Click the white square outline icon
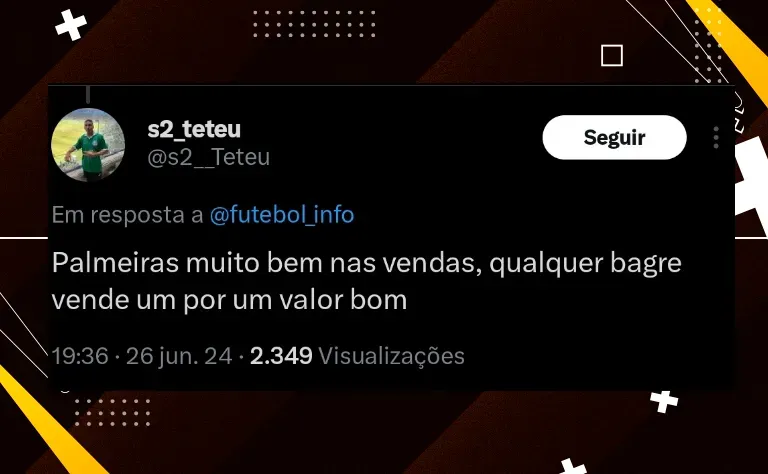This screenshot has width=768, height=474. pos(612,55)
